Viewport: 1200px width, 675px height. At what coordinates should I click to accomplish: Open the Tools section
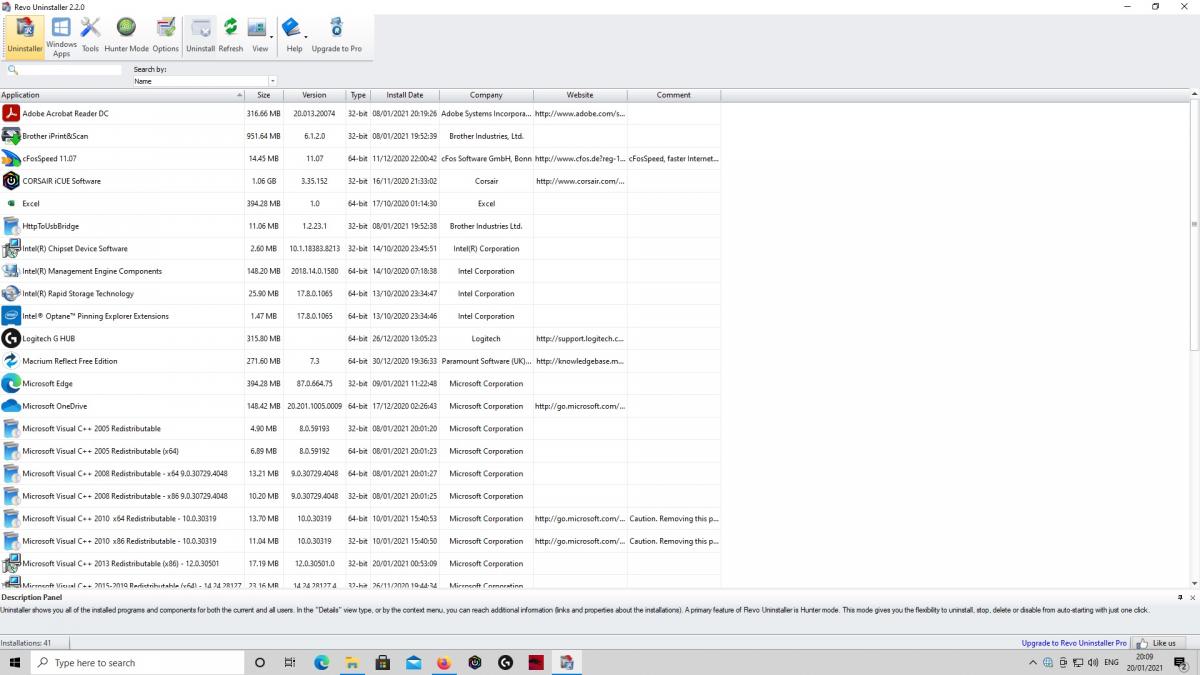[x=90, y=36]
